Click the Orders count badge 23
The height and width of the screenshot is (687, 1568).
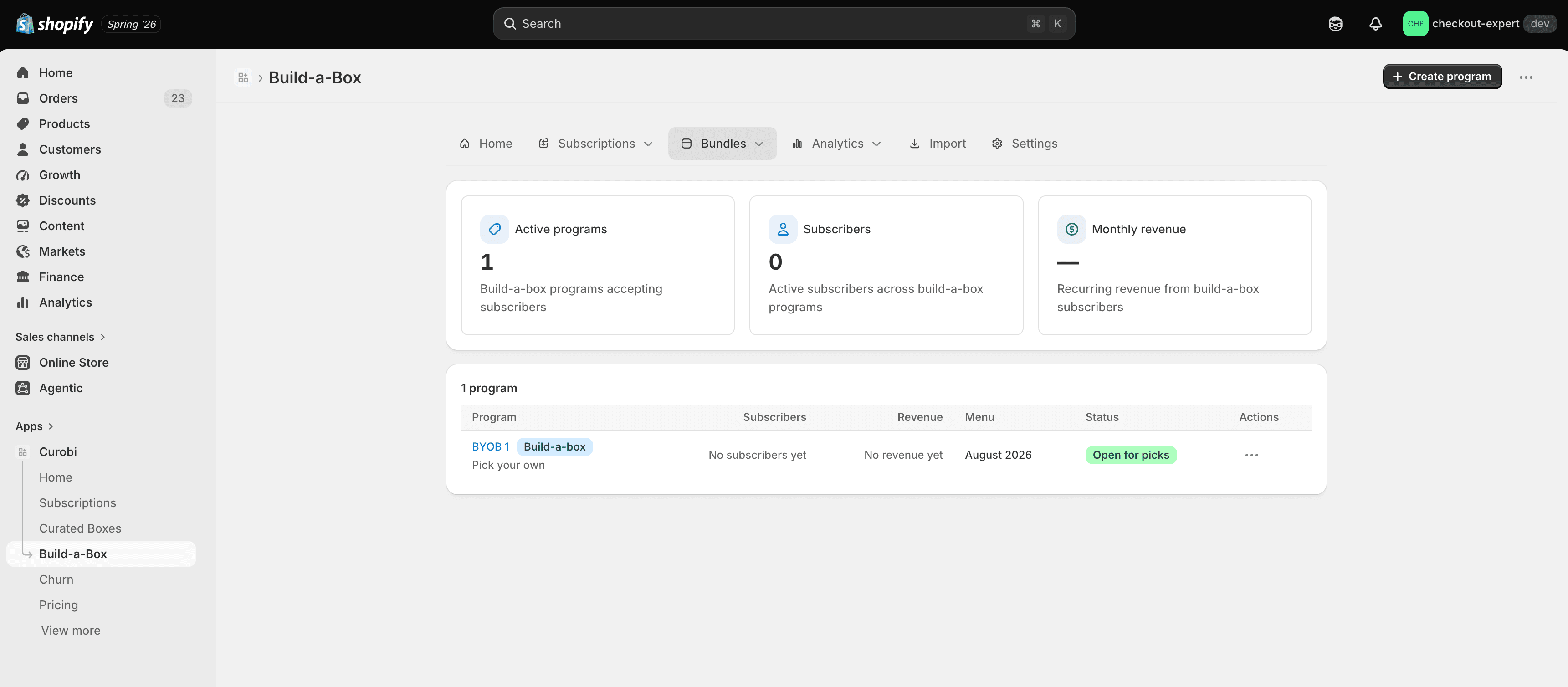[x=178, y=98]
